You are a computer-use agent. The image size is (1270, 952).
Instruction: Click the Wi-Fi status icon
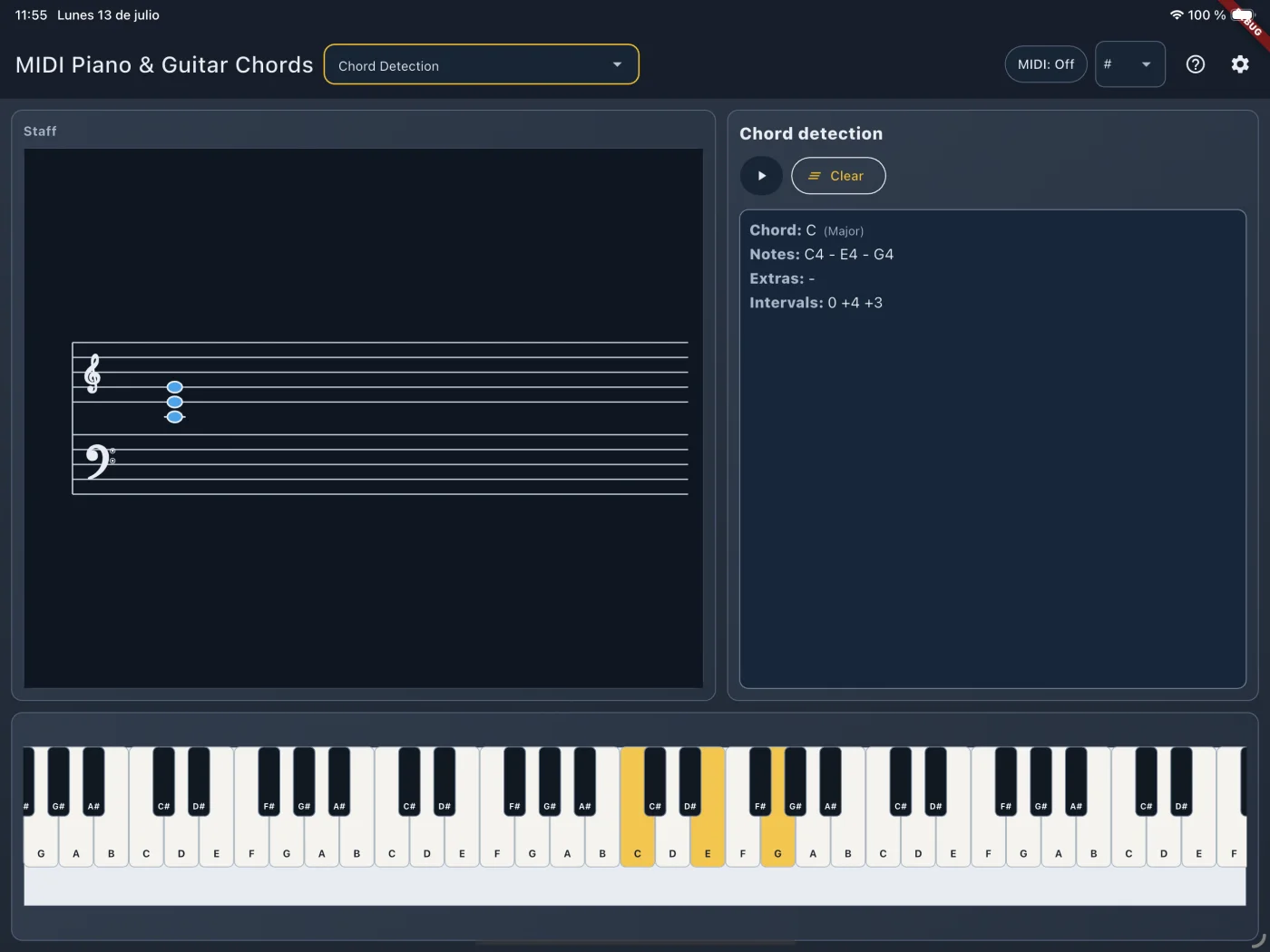(x=1177, y=15)
